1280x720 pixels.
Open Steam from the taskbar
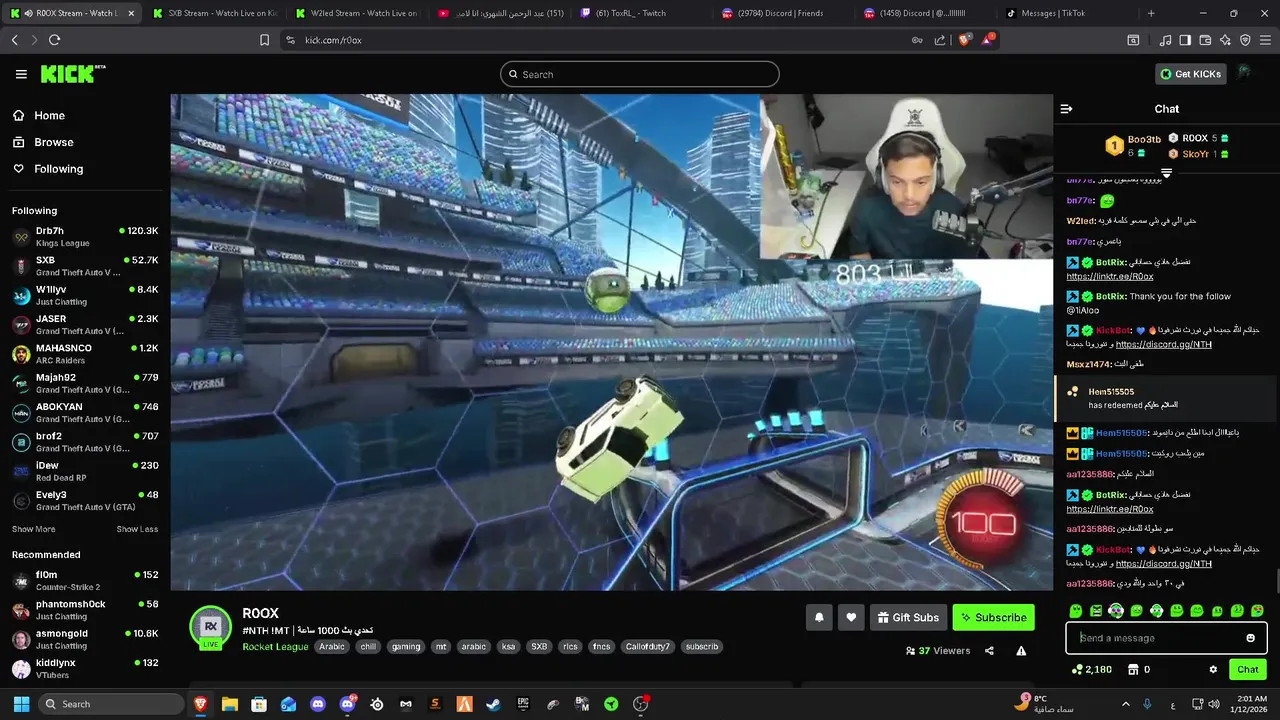493,704
